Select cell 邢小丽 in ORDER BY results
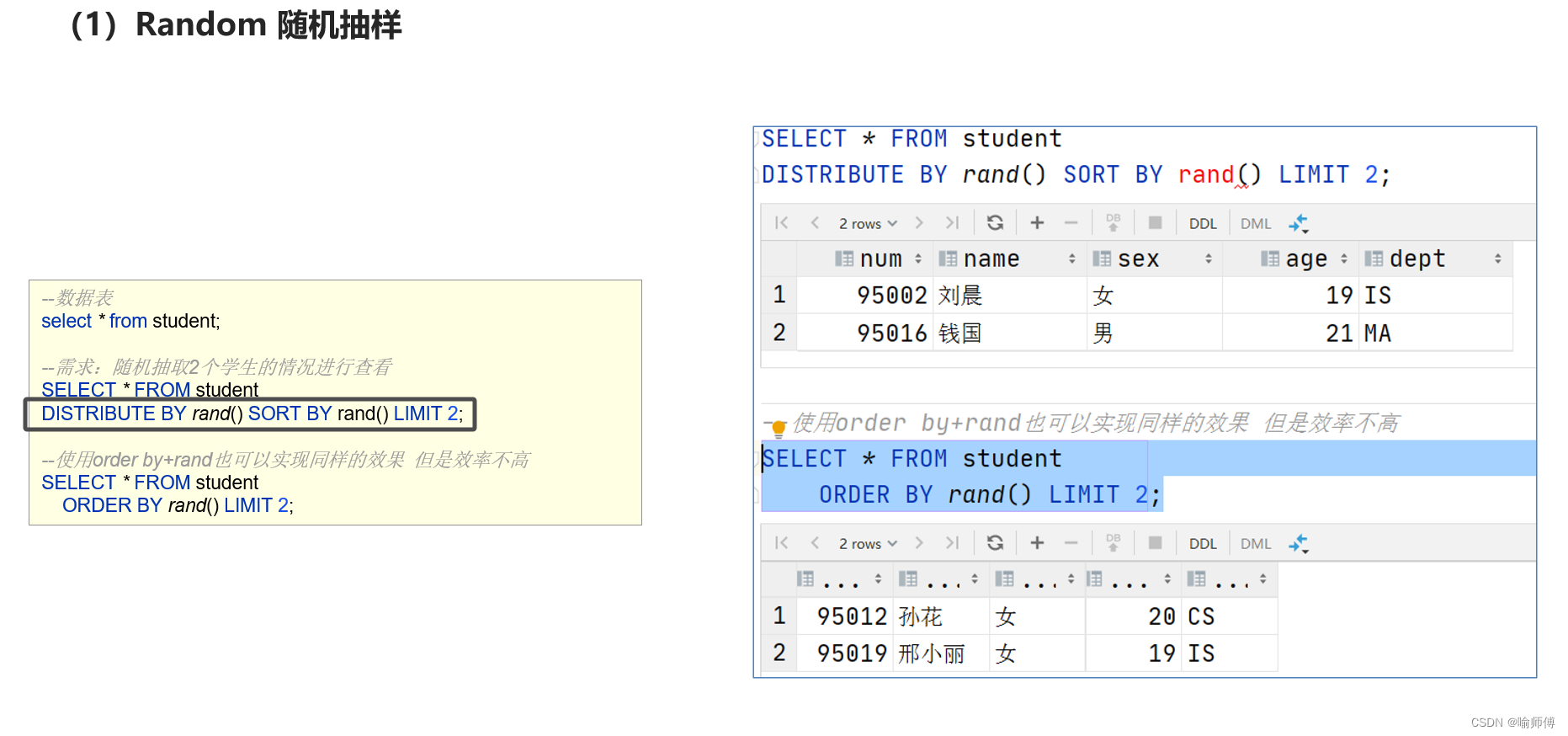Screen dimensions: 1568x736 [940, 653]
